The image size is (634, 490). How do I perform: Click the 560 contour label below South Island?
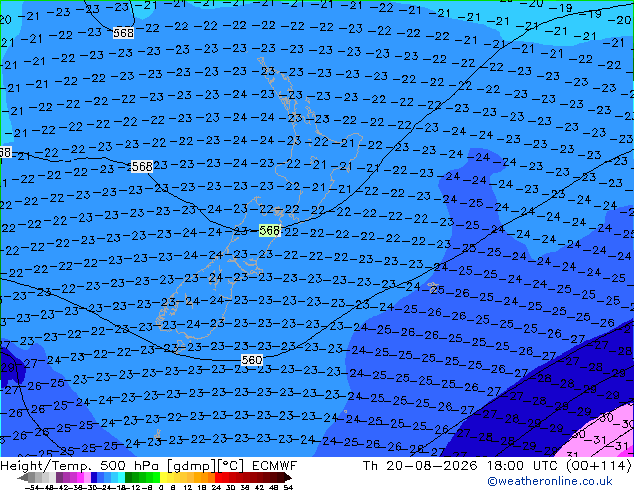(x=251, y=360)
